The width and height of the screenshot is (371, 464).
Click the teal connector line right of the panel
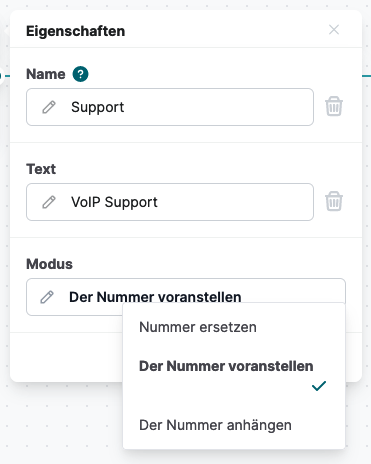[x=367, y=76]
